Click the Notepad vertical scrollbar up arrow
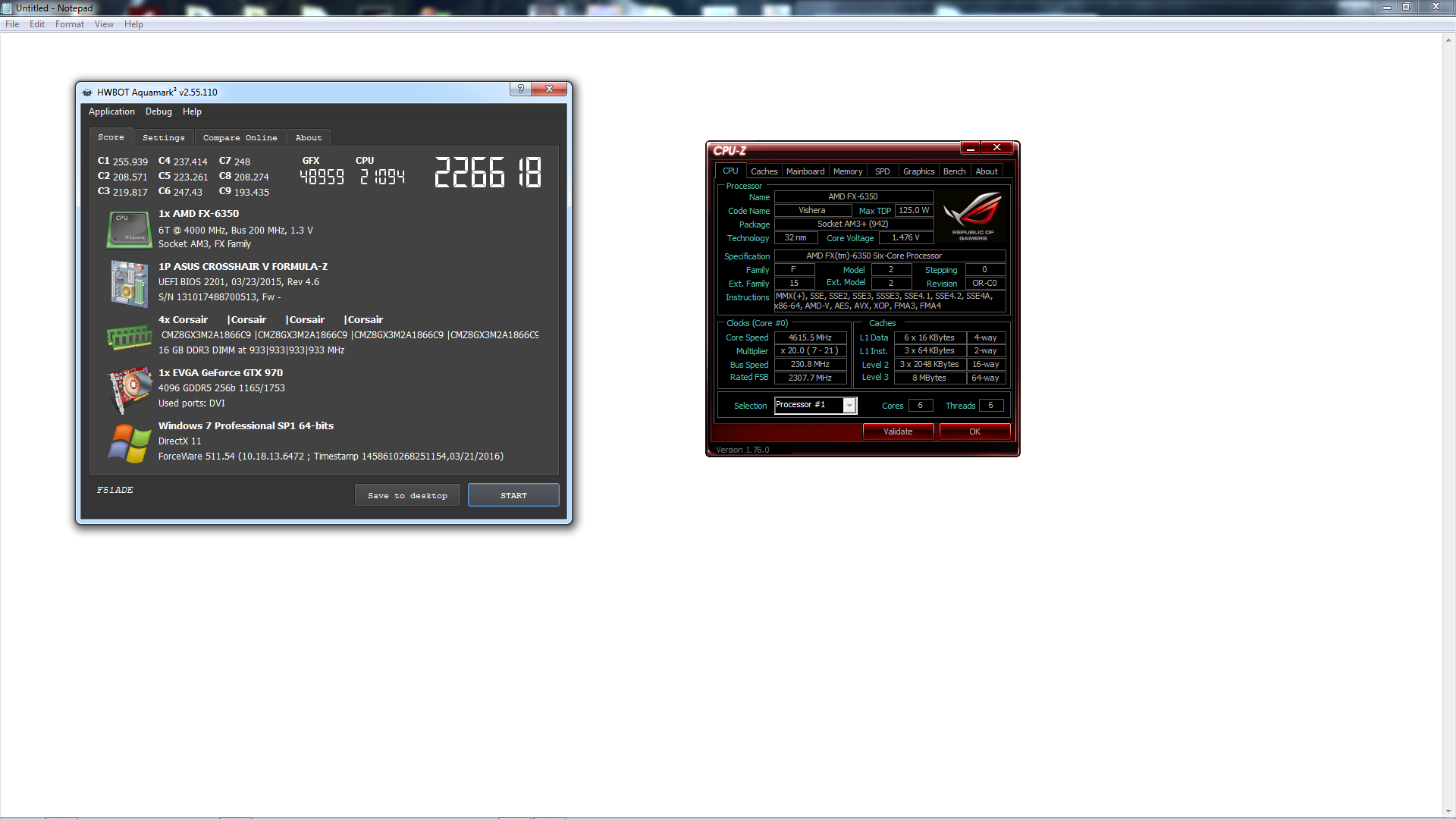1456x819 pixels. click(x=1448, y=40)
